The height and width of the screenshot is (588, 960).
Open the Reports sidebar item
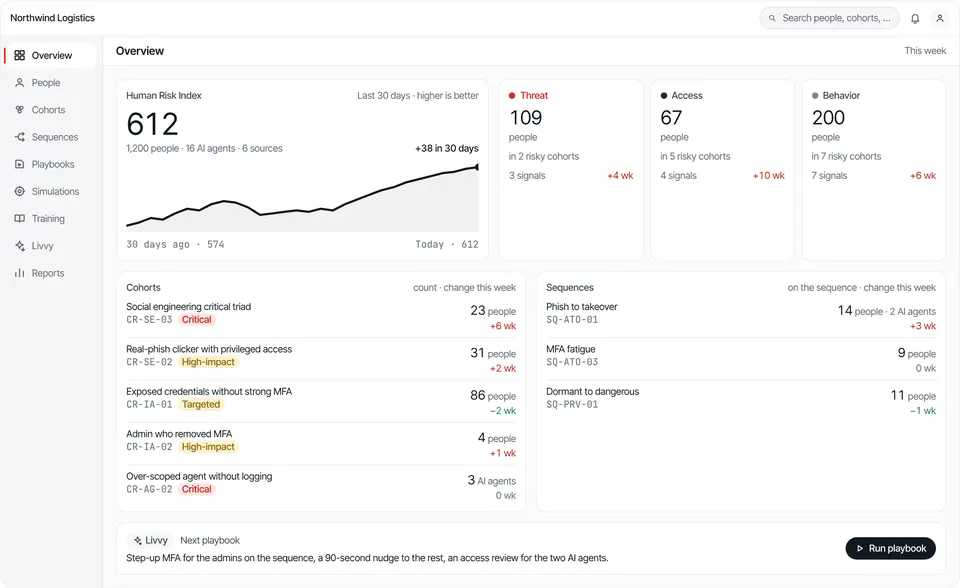tap(50, 273)
